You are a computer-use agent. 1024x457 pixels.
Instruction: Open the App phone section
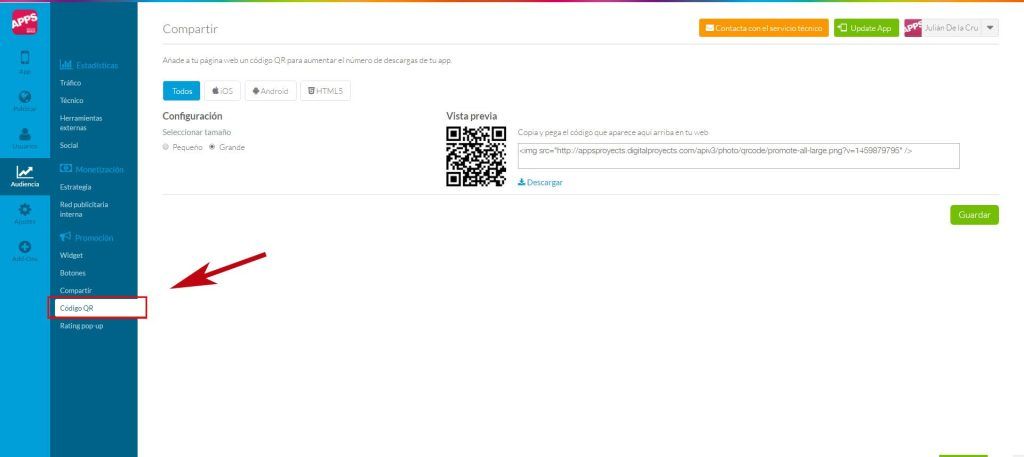point(25,62)
